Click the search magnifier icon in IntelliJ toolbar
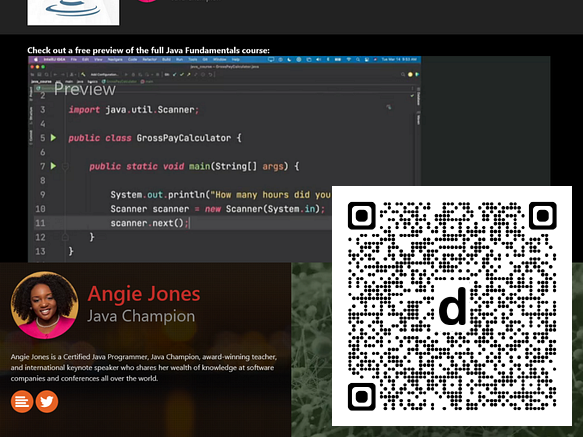Image resolution: width=583 pixels, height=437 pixels. 403,74
